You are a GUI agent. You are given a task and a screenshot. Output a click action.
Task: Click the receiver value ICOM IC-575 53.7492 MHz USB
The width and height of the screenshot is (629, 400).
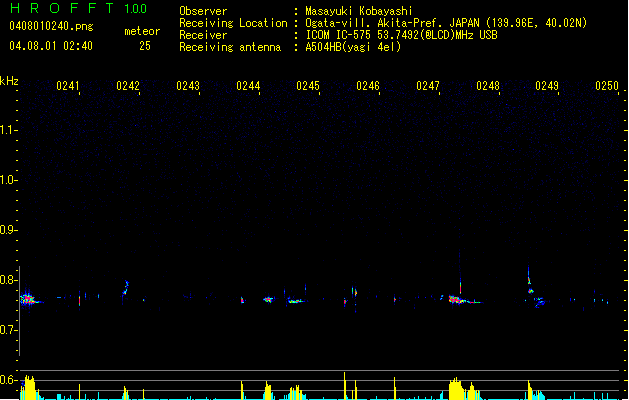[x=401, y=35]
